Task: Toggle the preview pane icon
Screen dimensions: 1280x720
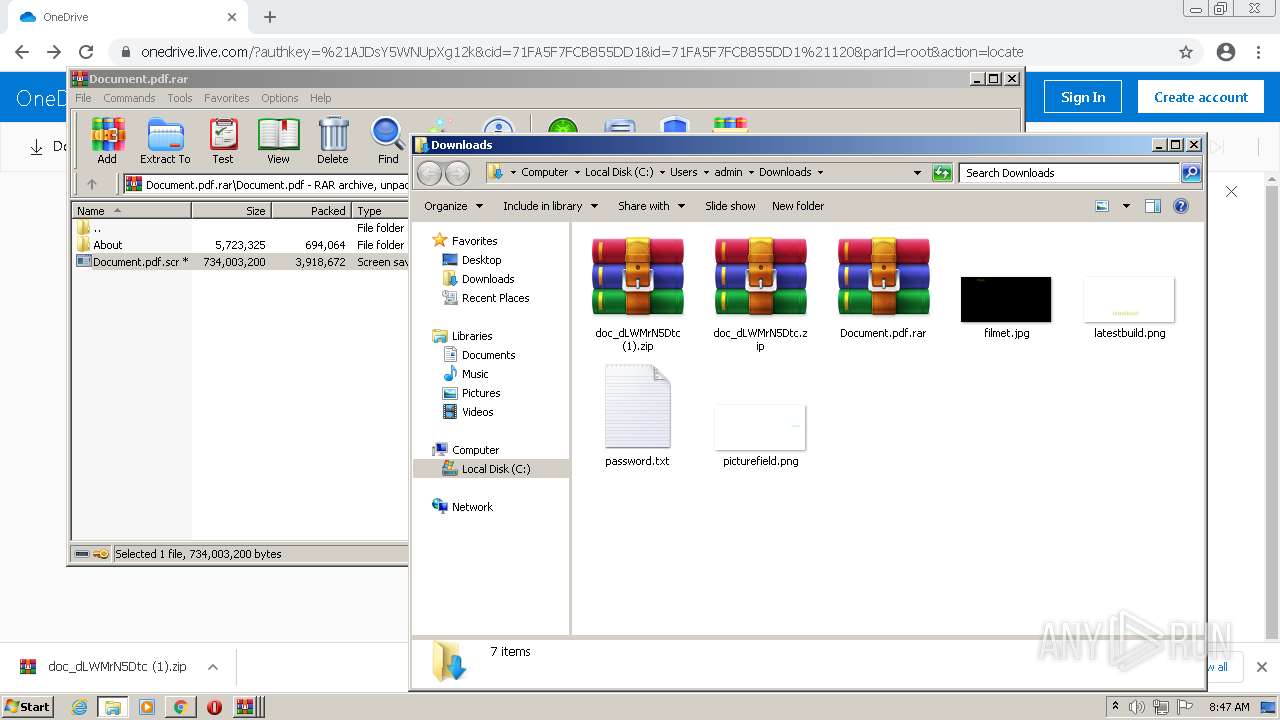Action: click(x=1152, y=206)
